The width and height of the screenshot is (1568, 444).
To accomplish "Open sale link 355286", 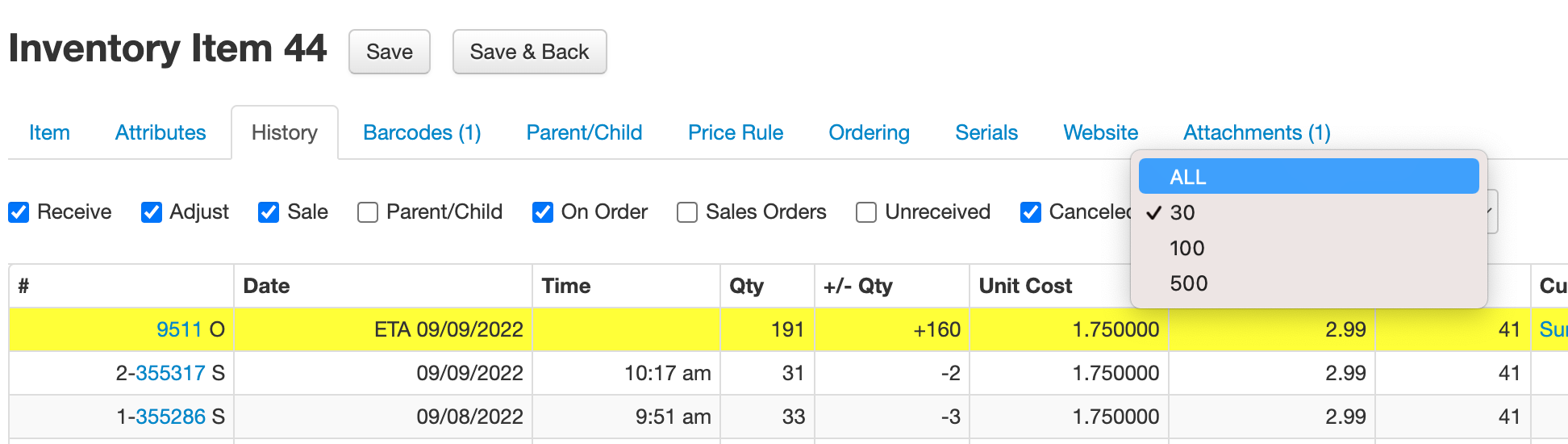I will 170,417.
